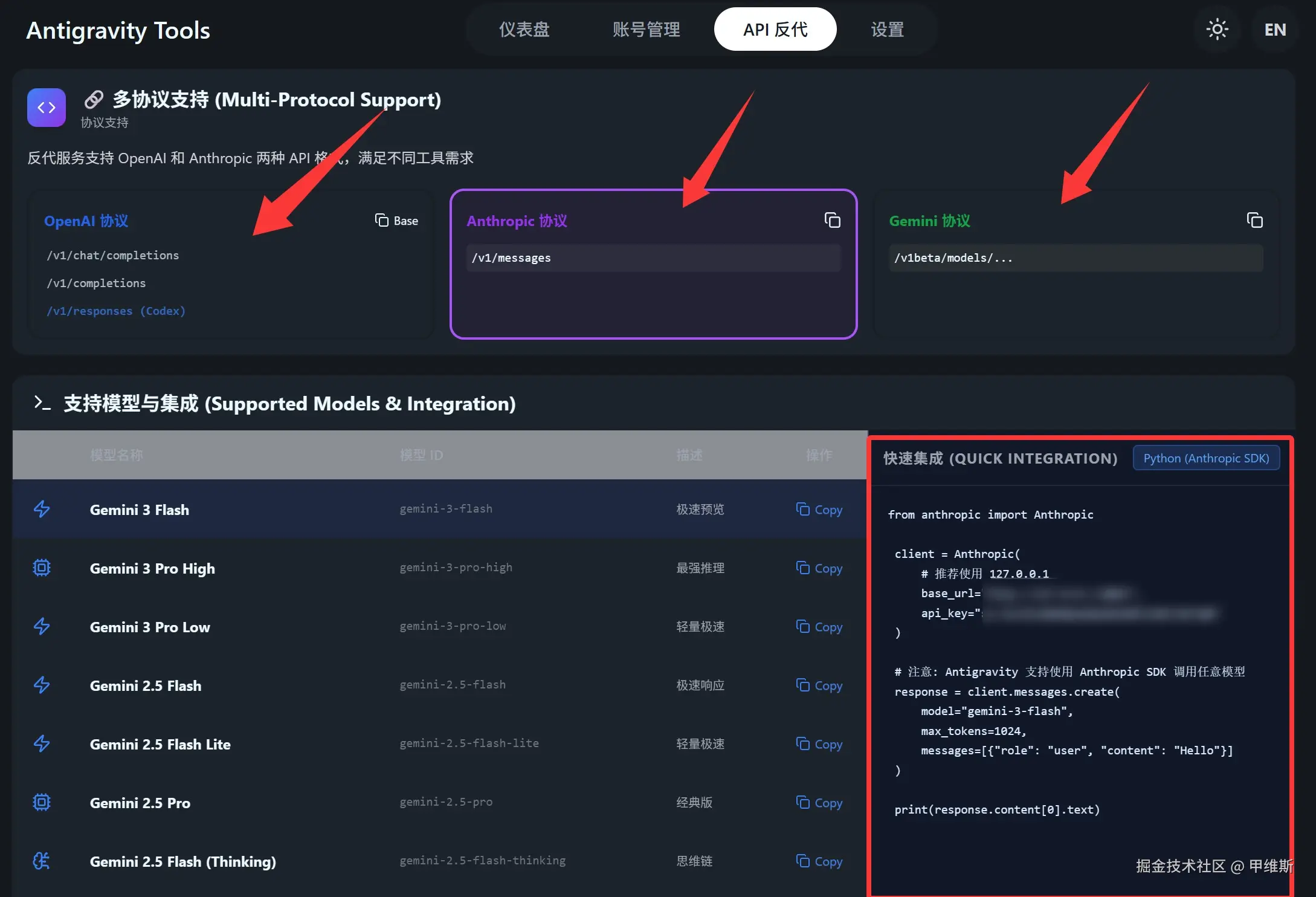Viewport: 1316px width, 897px height.
Task: Open the 设置 settings tab
Action: coord(887,30)
